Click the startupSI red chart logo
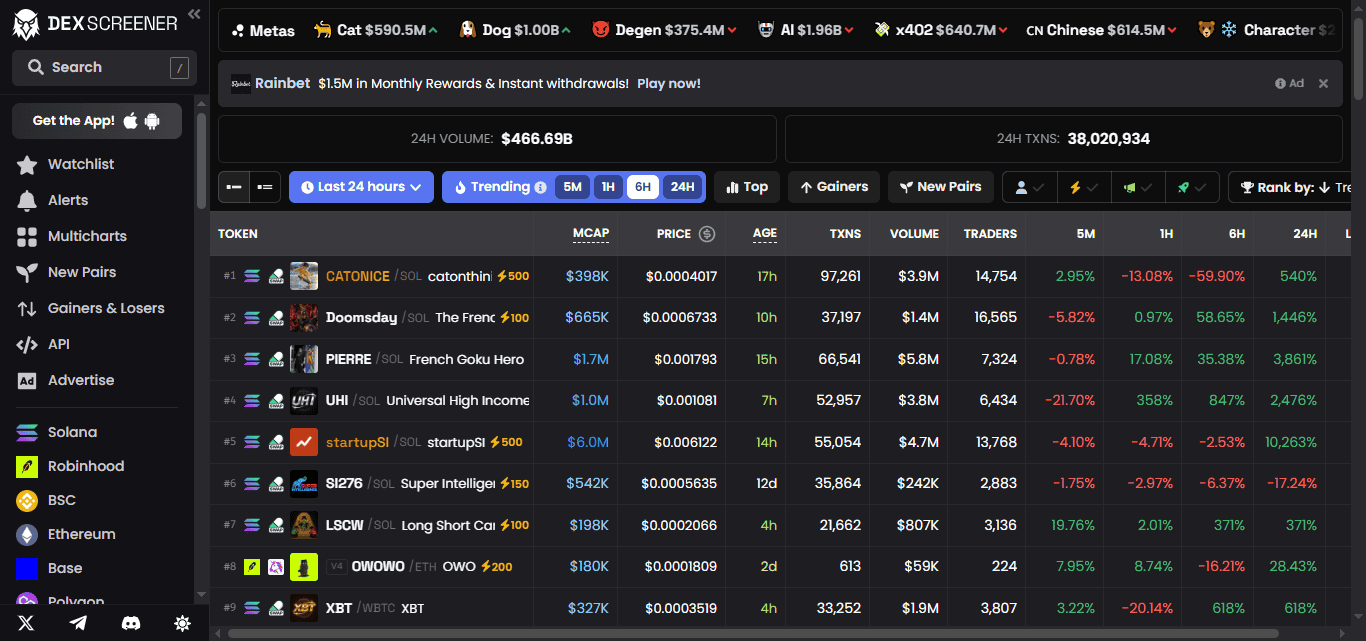The width and height of the screenshot is (1366, 641). [x=304, y=442]
